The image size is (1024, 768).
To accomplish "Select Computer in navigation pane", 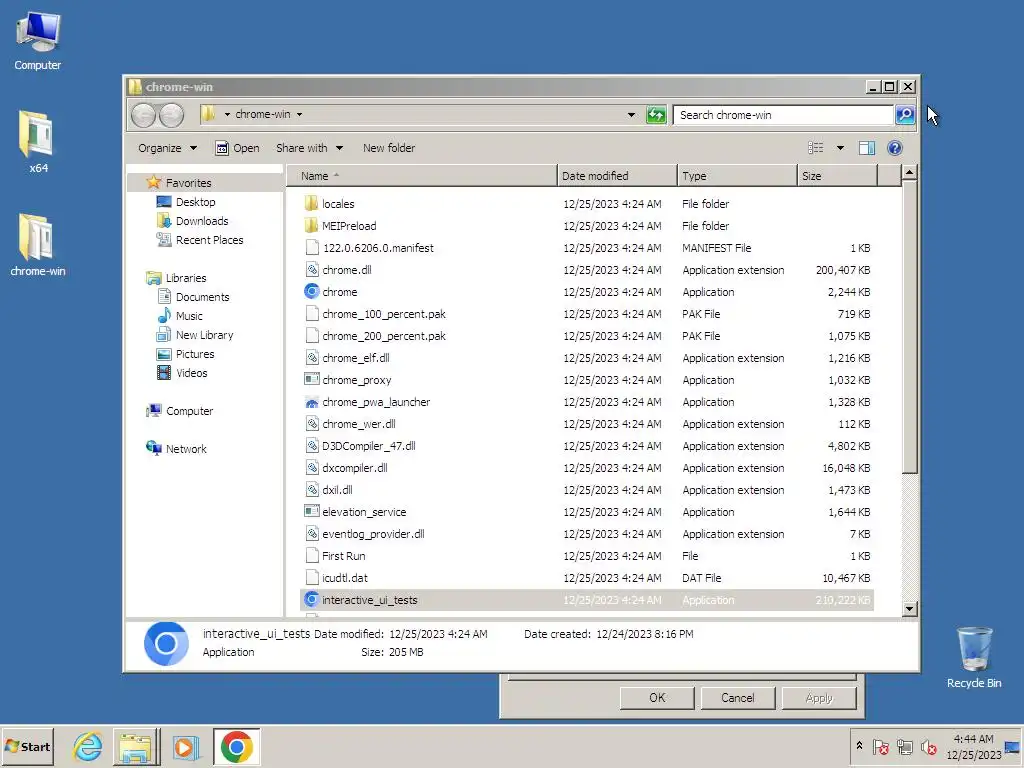I will [180, 411].
